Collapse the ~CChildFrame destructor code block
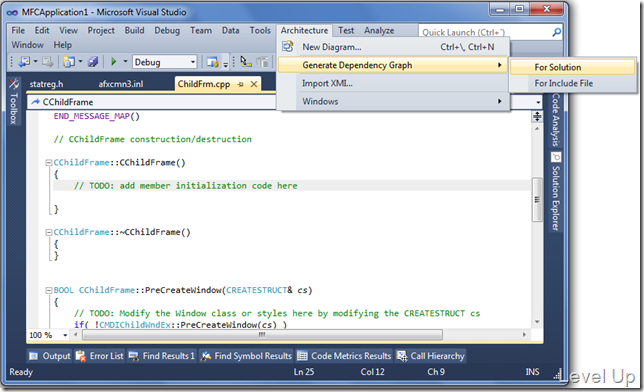644x392 pixels. [x=48, y=233]
